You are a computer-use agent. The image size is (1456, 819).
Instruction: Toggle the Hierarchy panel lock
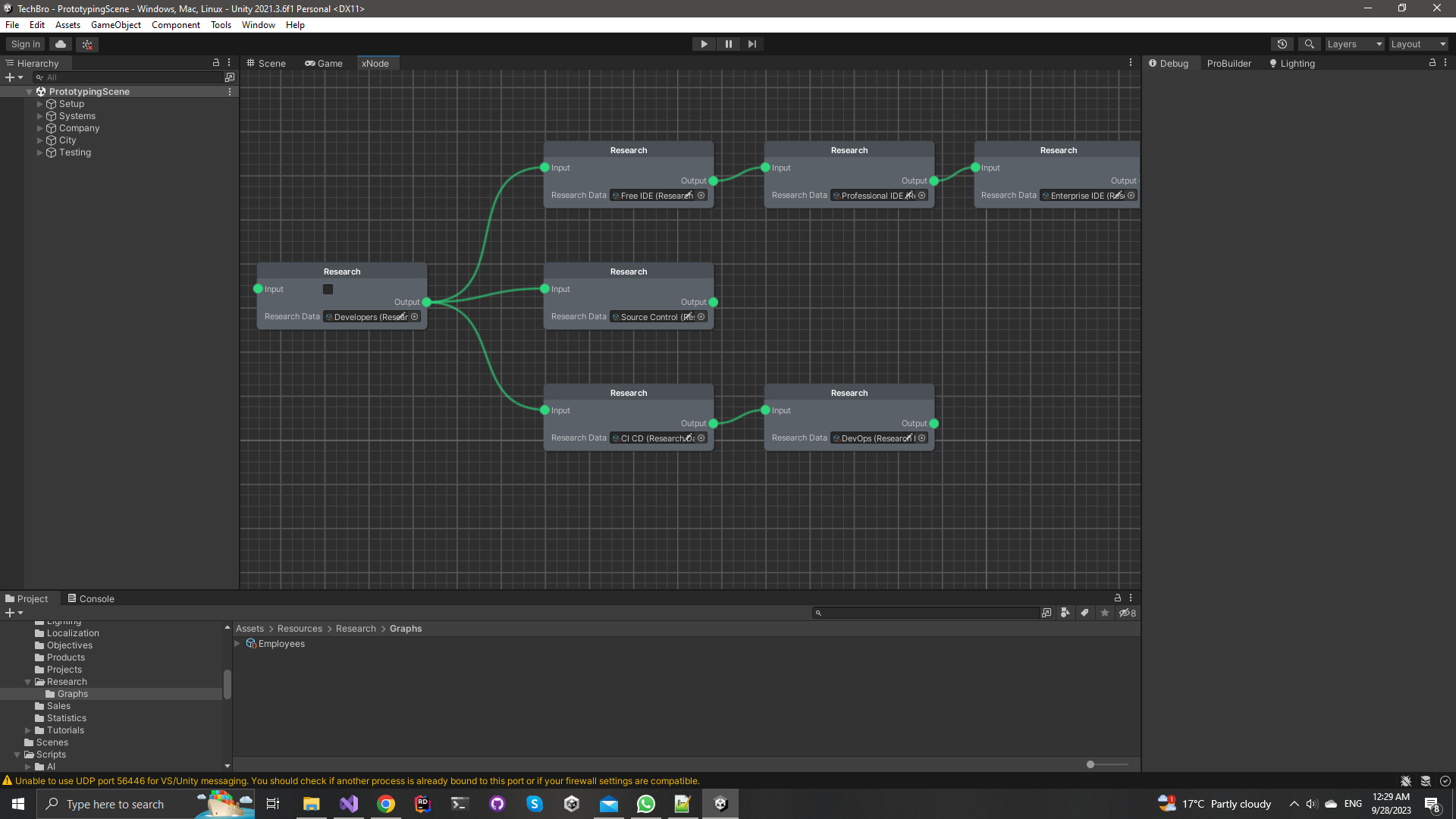216,63
